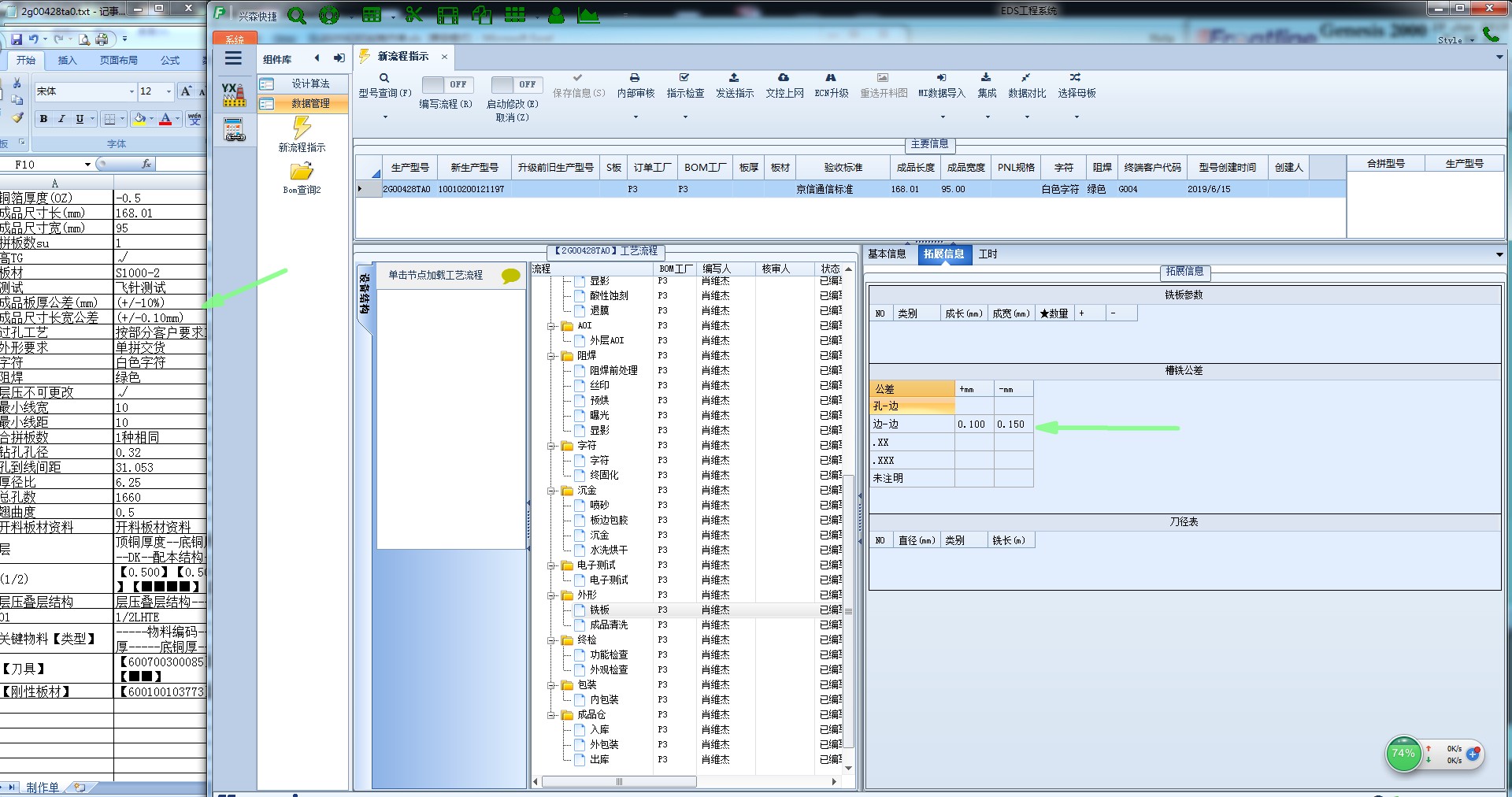Open Bom查询2 folder icon
This screenshot has width=1512, height=797.
pos(302,171)
